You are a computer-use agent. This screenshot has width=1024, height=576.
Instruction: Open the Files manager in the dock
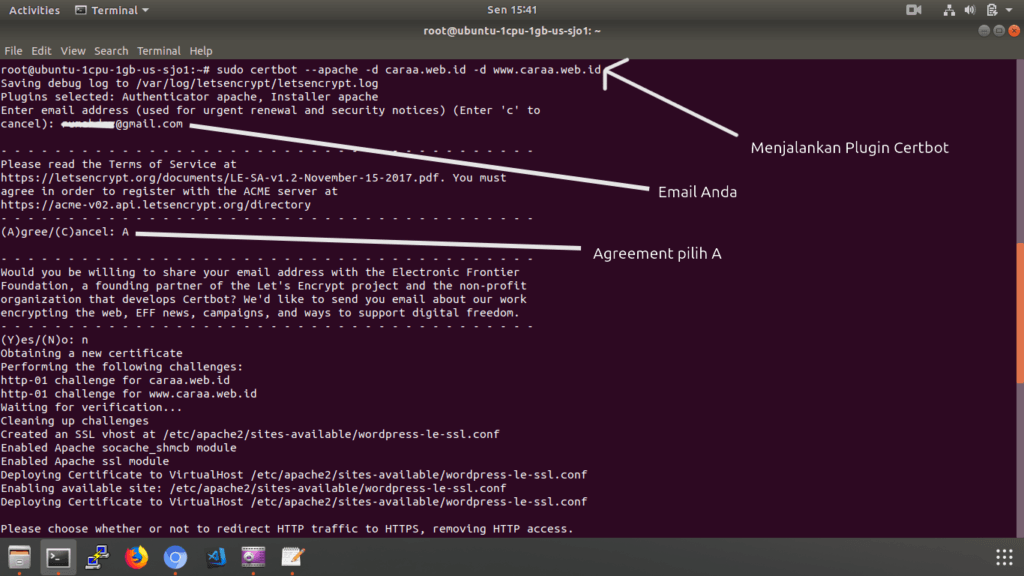tap(20, 557)
